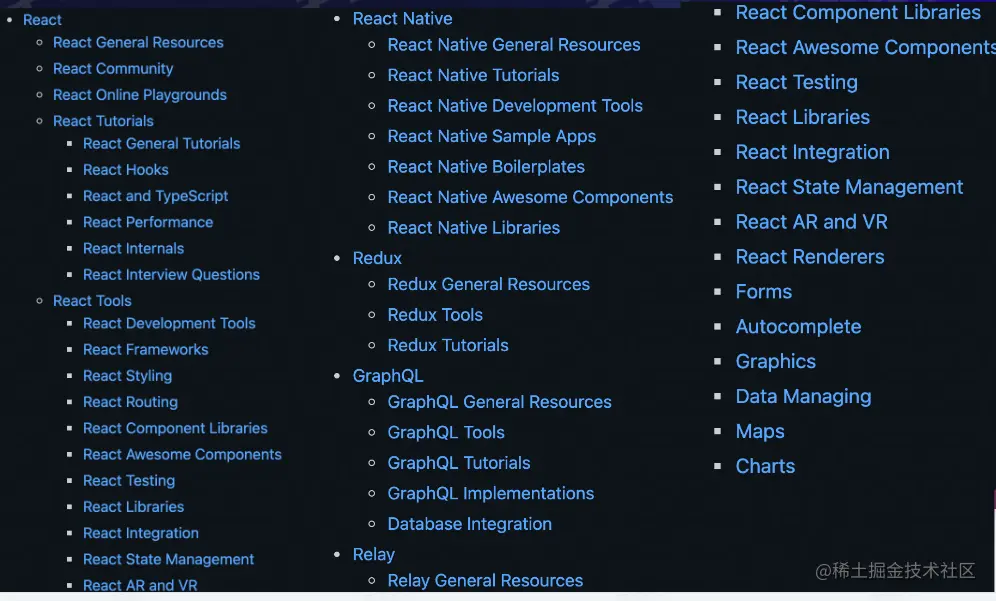Go to Redux Tools section
The height and width of the screenshot is (601, 996).
[x=435, y=315]
